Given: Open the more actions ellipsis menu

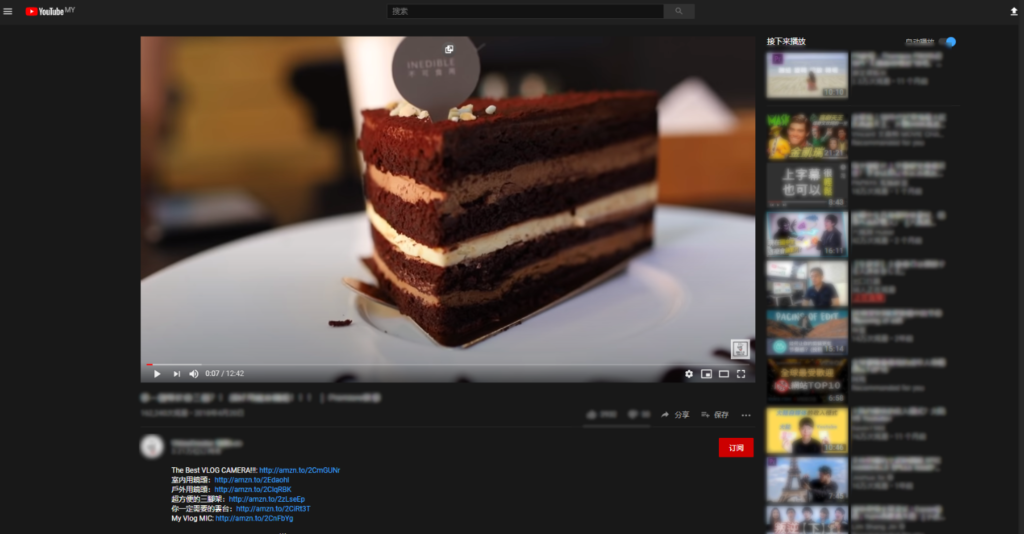Looking at the screenshot, I should [x=746, y=415].
